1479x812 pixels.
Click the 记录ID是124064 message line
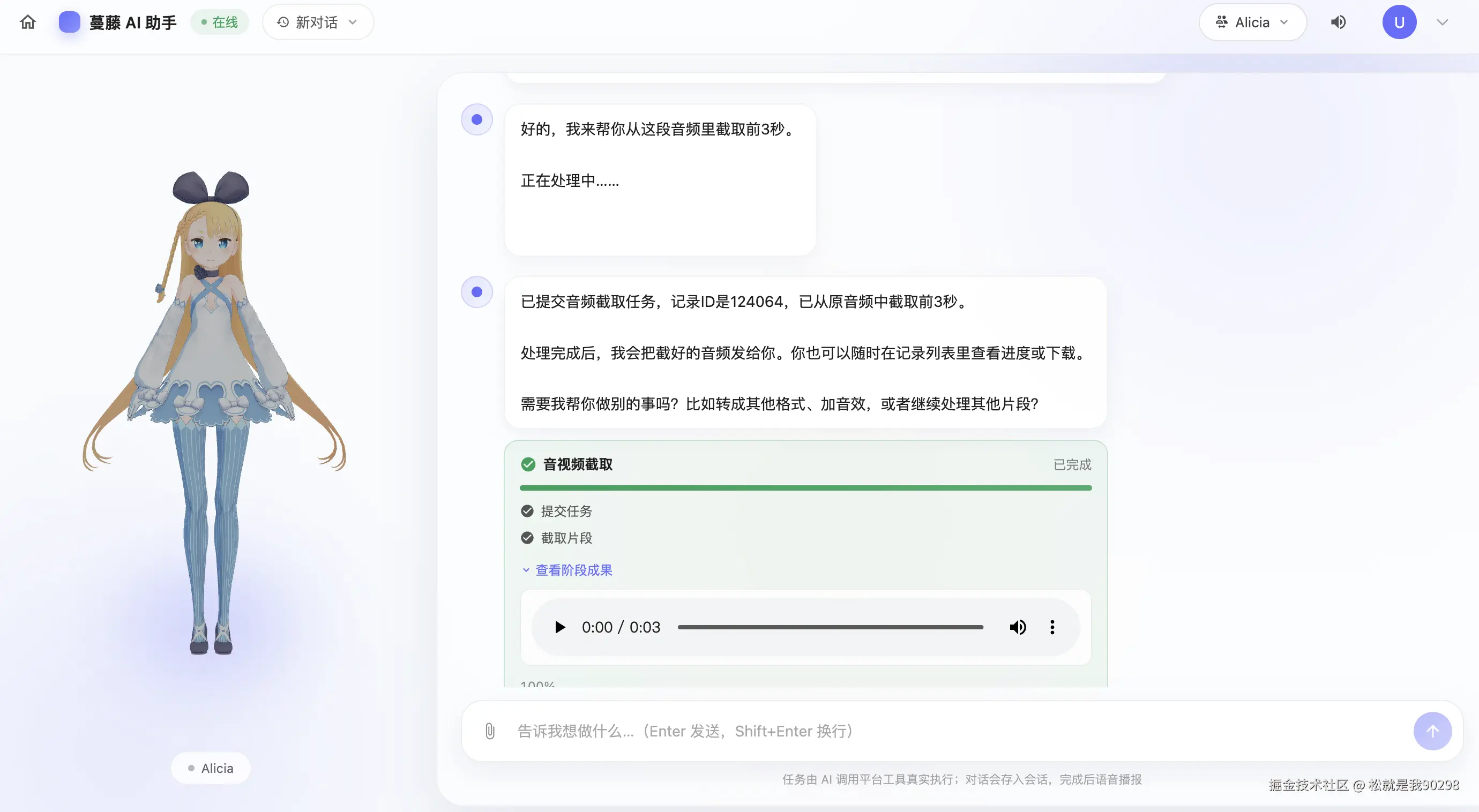pyautogui.click(x=746, y=301)
